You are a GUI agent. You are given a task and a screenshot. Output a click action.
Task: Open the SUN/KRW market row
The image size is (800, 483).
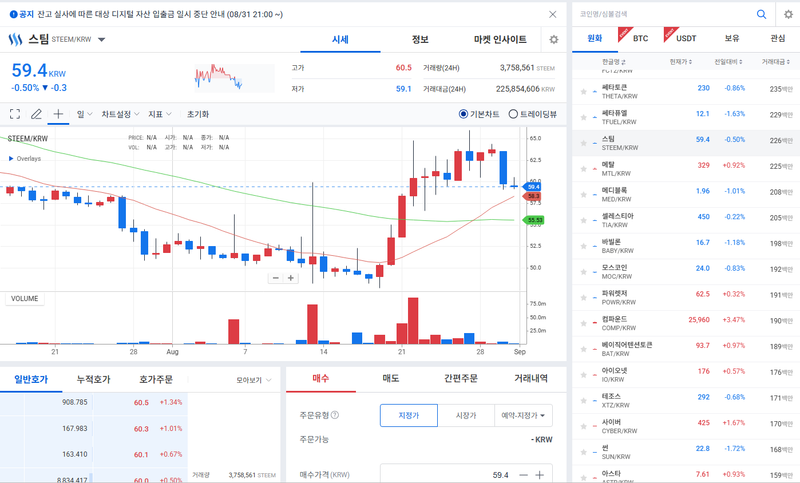[686, 452]
